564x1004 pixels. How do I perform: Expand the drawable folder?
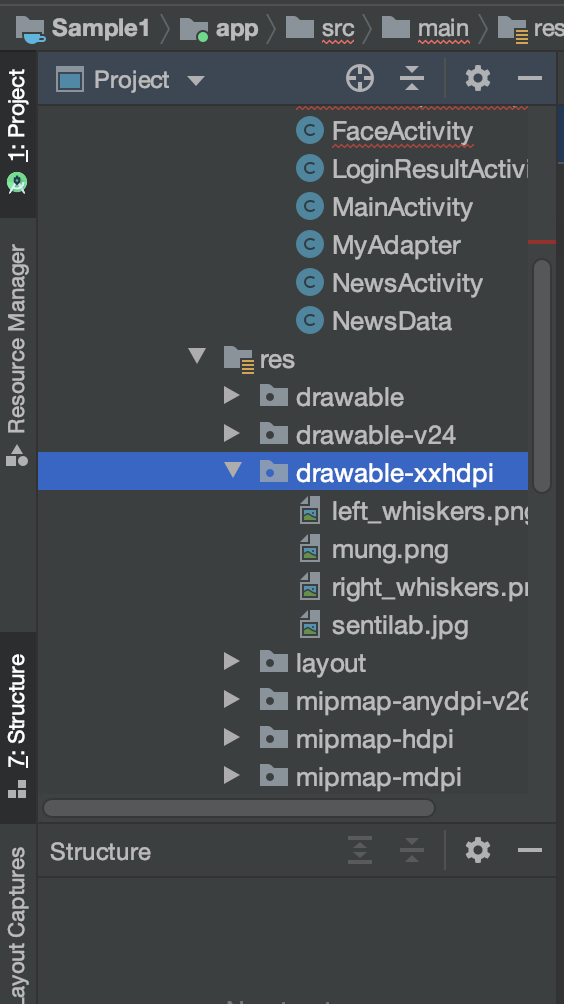232,396
